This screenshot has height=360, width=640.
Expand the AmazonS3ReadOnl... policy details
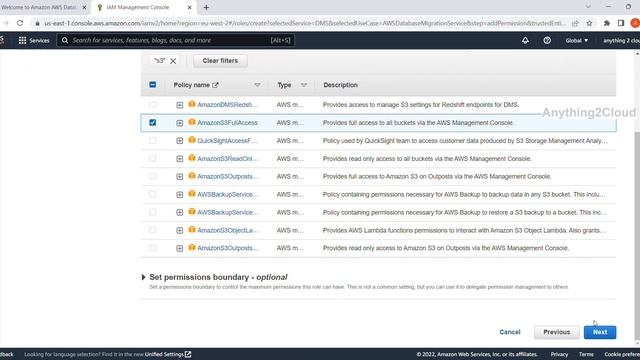click(180, 159)
